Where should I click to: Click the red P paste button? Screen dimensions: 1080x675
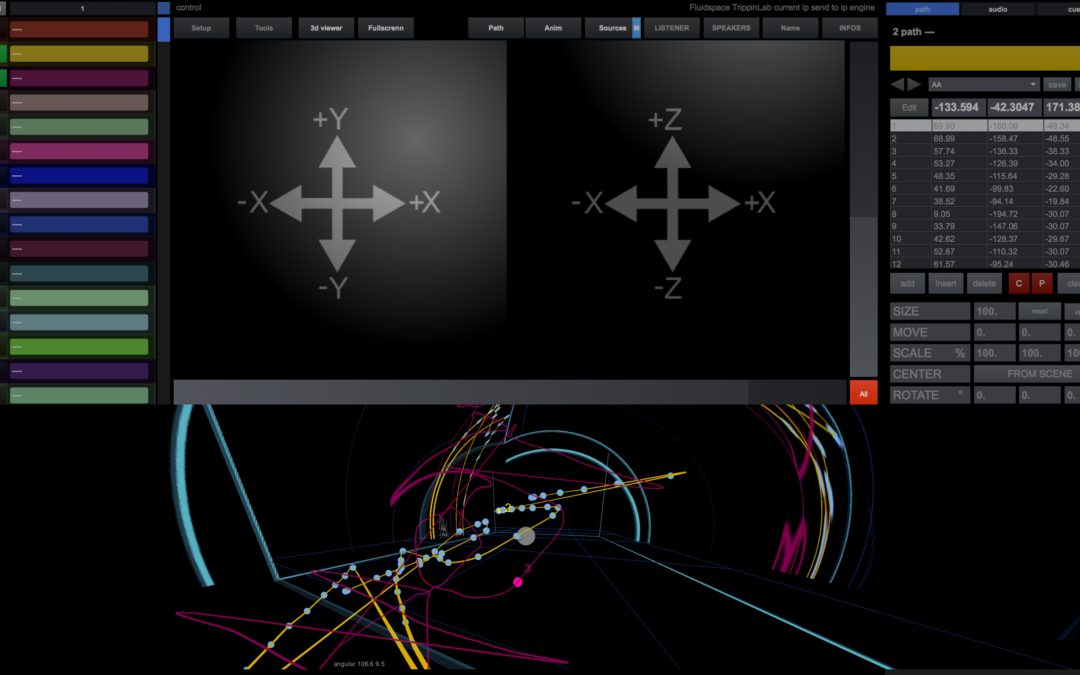(x=1041, y=283)
